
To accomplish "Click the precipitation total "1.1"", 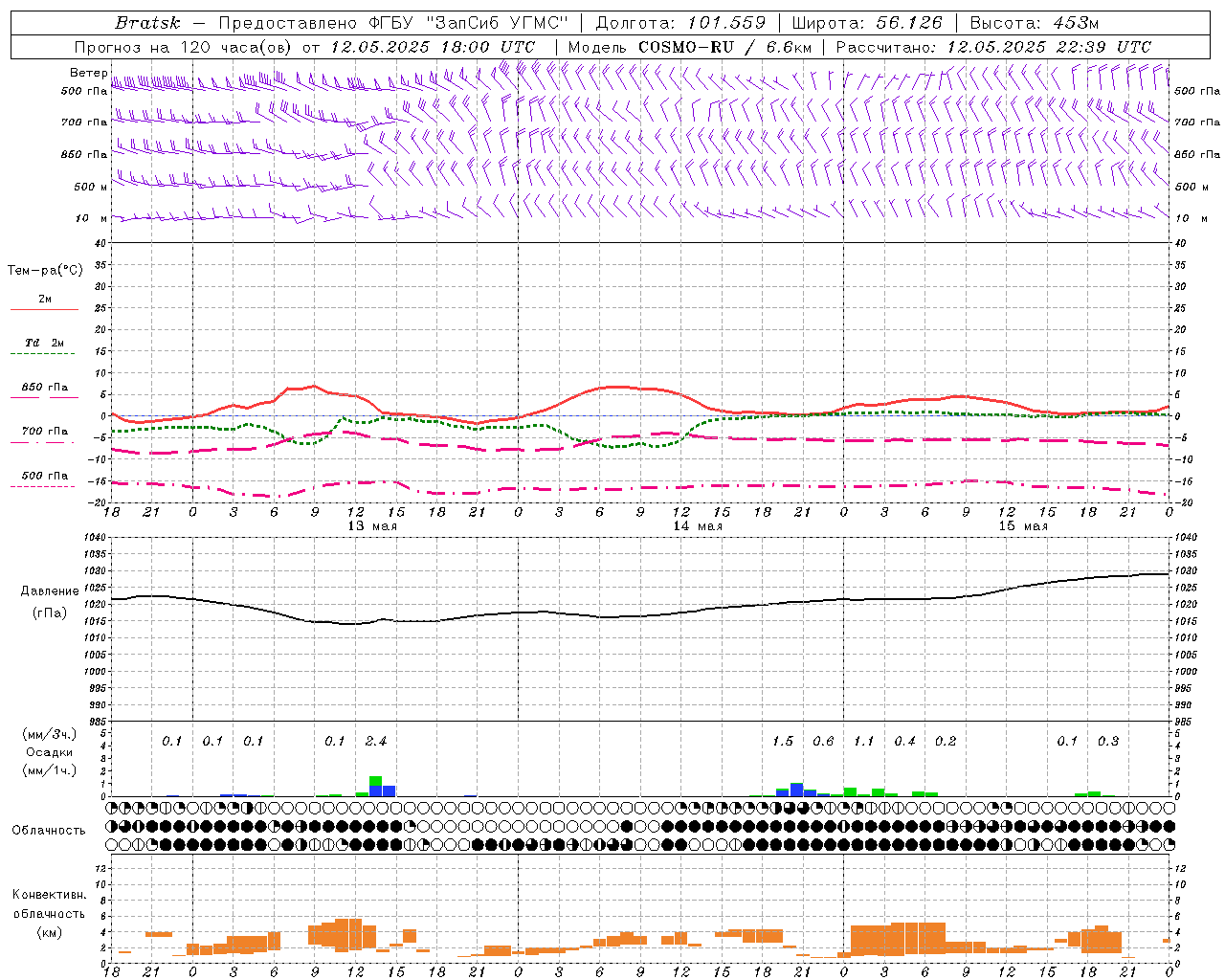I will [864, 742].
